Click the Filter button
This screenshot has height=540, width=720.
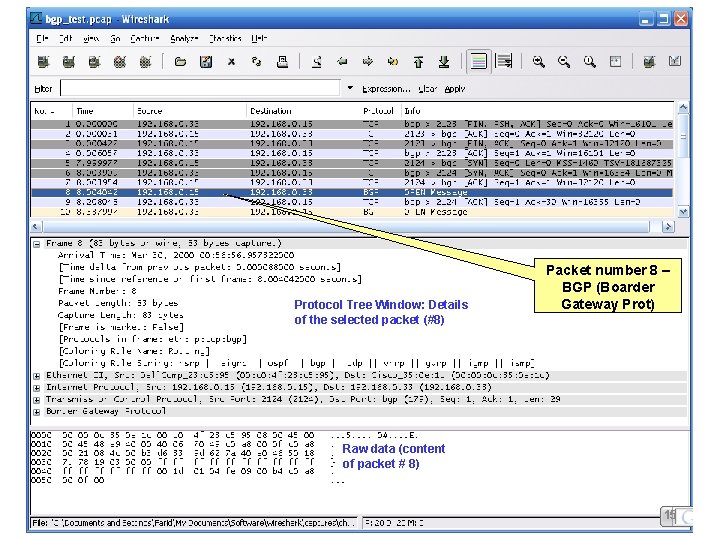coord(43,89)
